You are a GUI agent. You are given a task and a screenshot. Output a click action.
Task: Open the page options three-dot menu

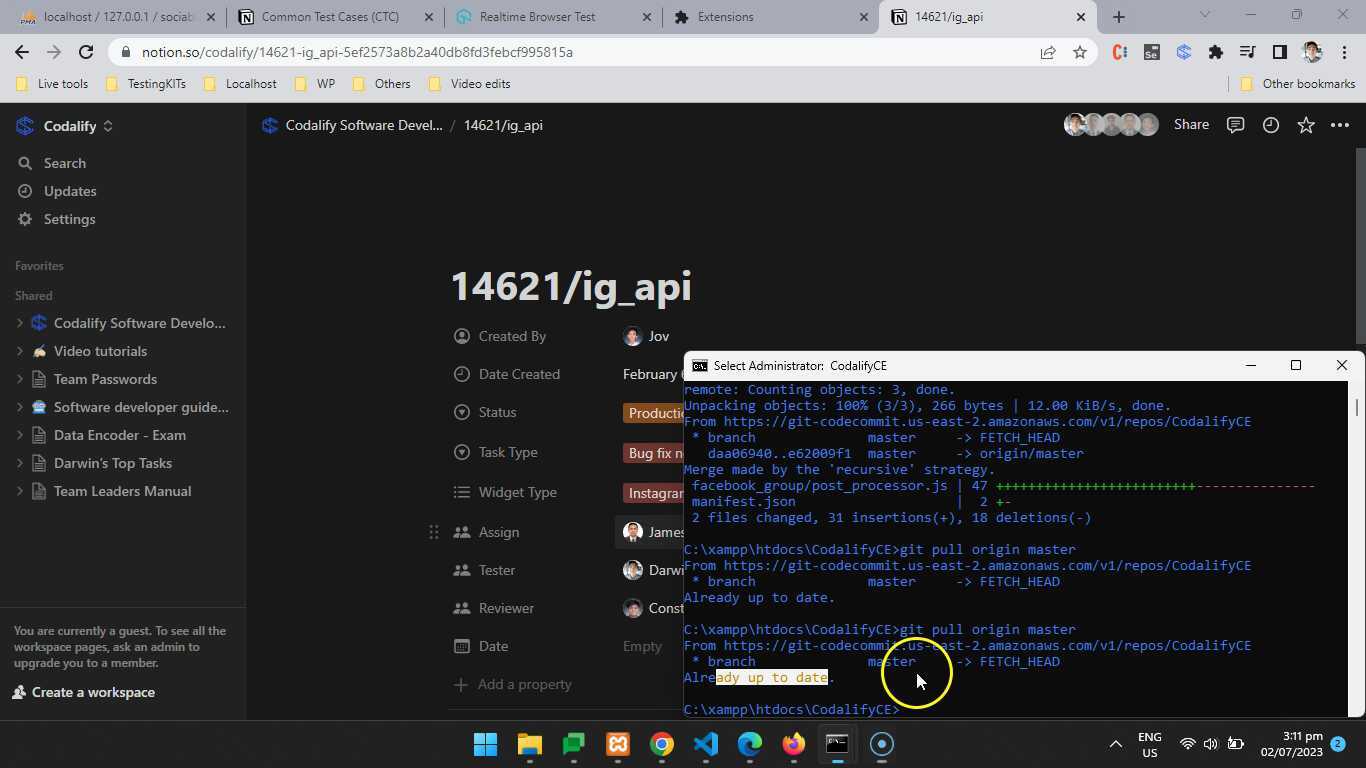click(x=1340, y=125)
